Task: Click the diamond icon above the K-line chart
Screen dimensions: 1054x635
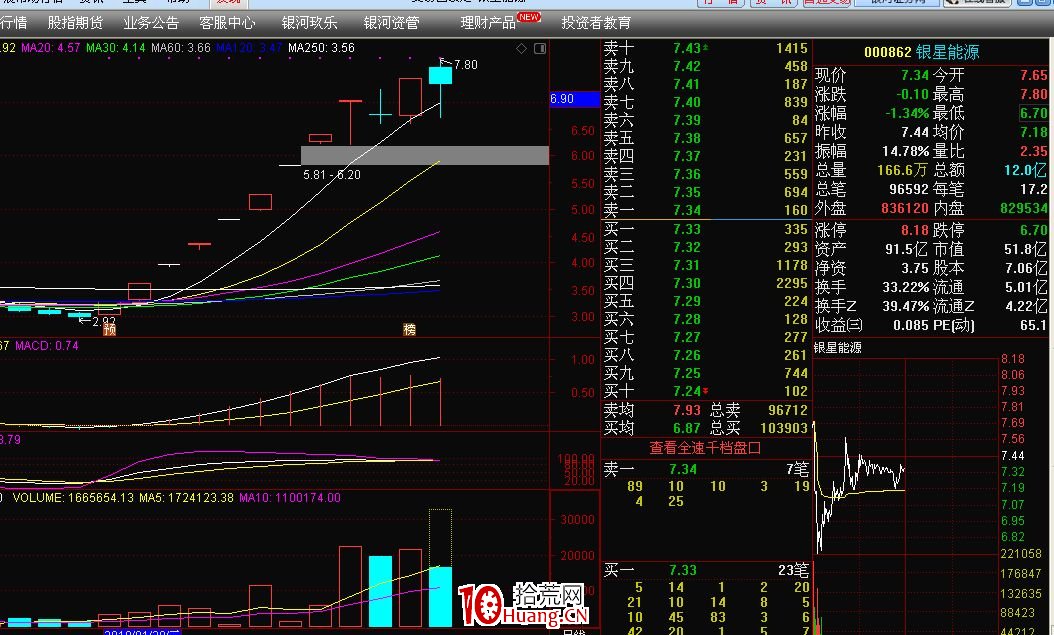Action: [x=522, y=48]
